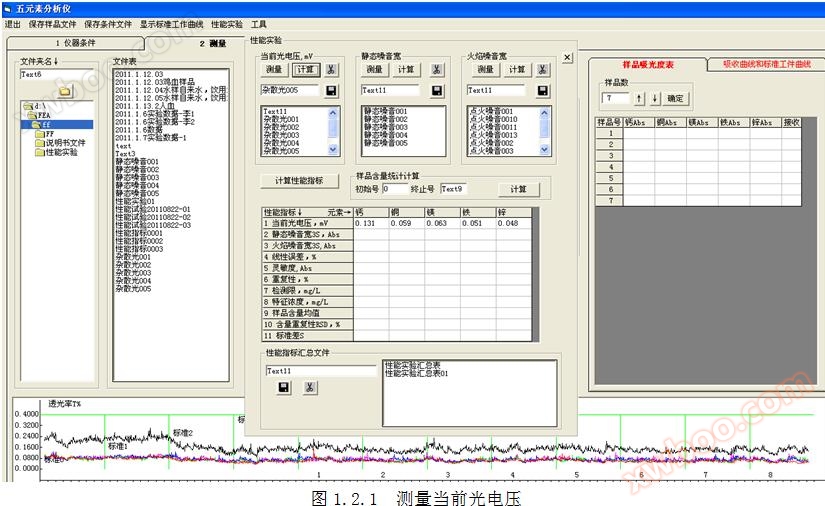Viewport: 825px width, 506px height.
Task: Switch to 吸收曲线和标准工作曲线 tab
Action: [764, 64]
